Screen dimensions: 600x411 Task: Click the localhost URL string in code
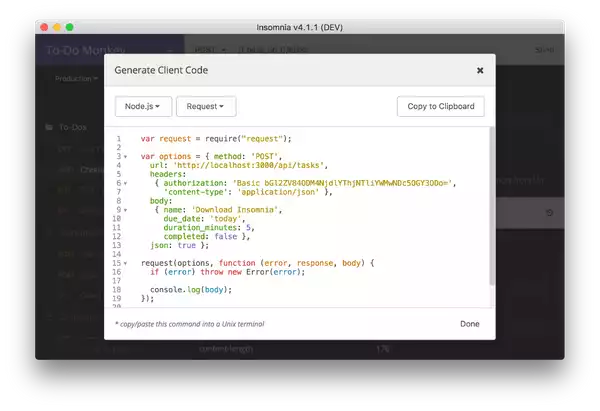tap(249, 165)
